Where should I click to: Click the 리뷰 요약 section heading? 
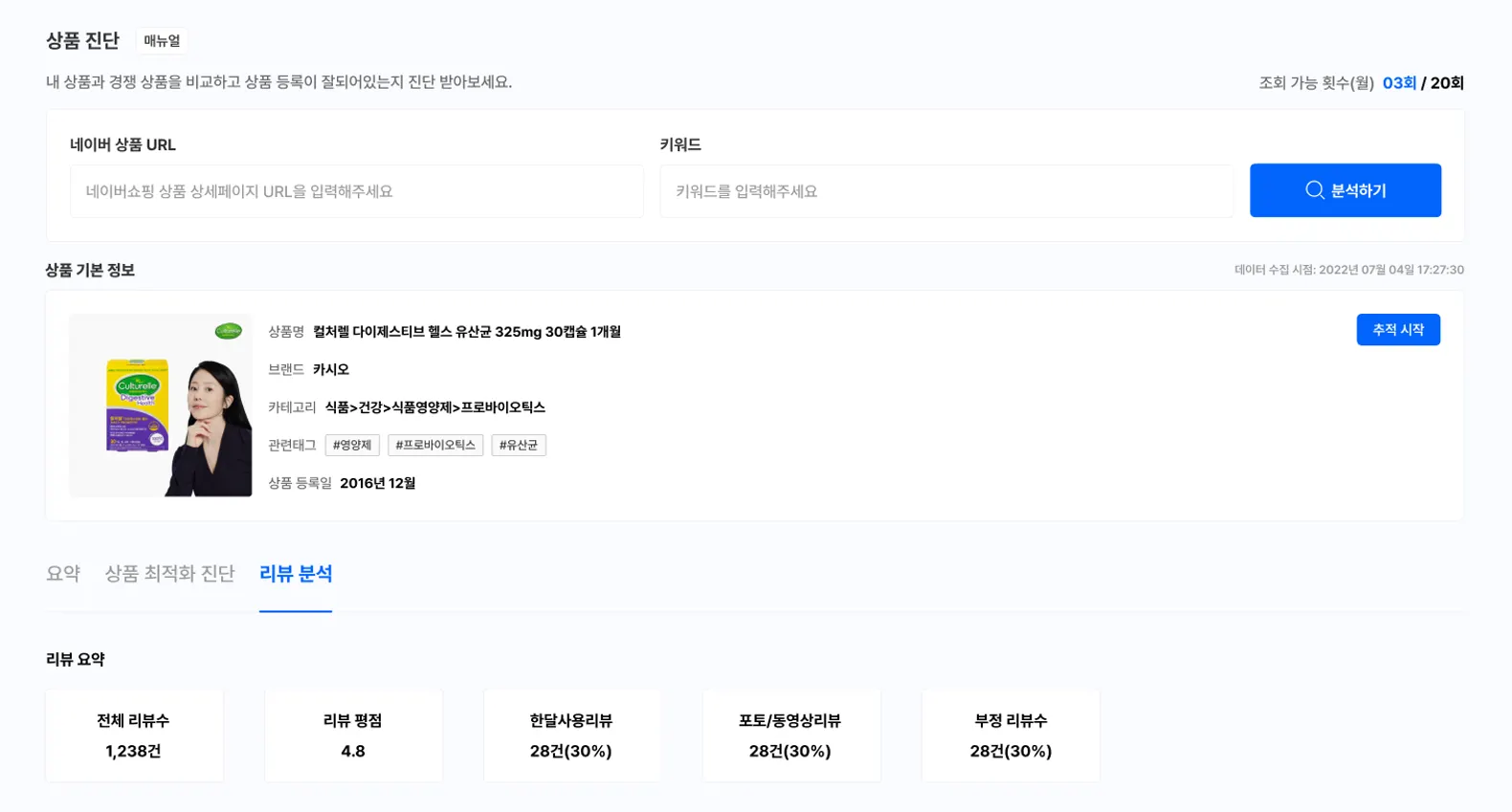76,660
